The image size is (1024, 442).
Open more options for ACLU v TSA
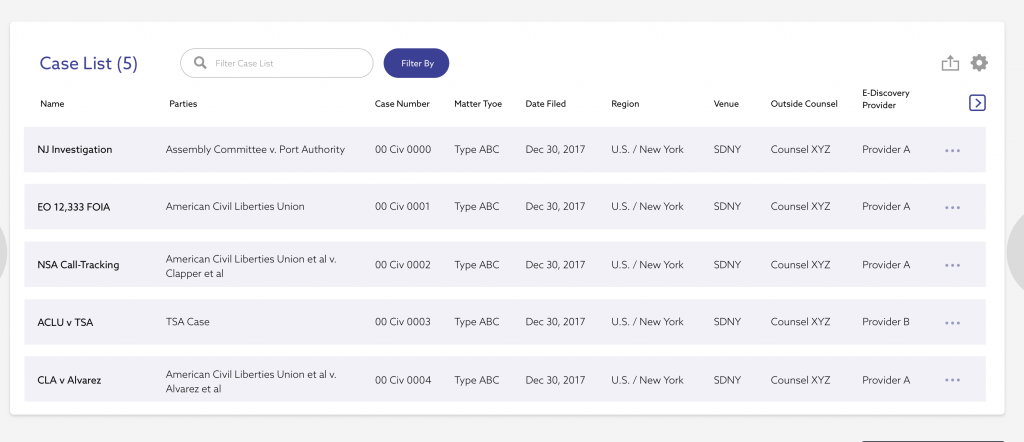pyautogui.click(x=952, y=323)
